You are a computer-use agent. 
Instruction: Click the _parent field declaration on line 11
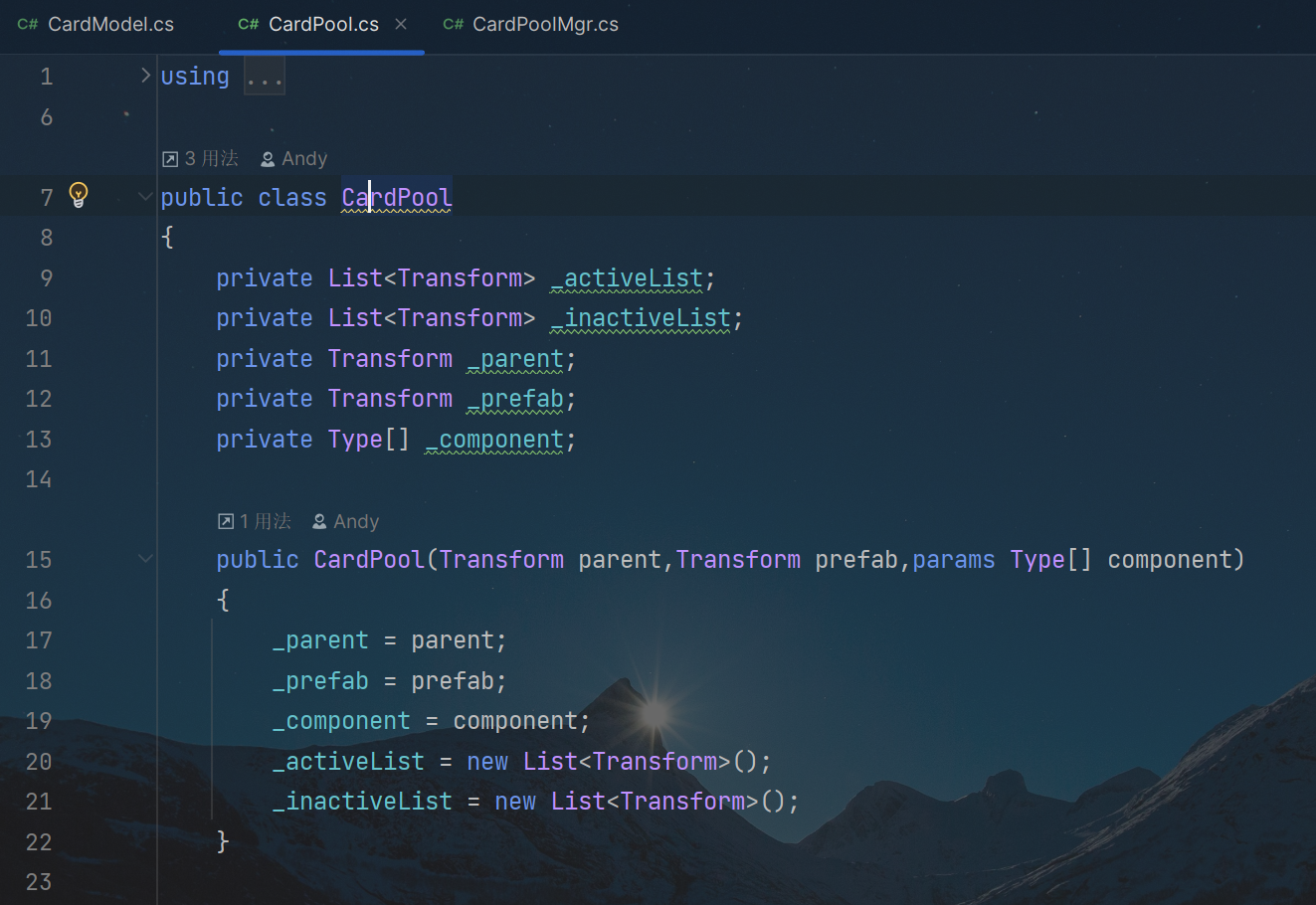(x=515, y=359)
